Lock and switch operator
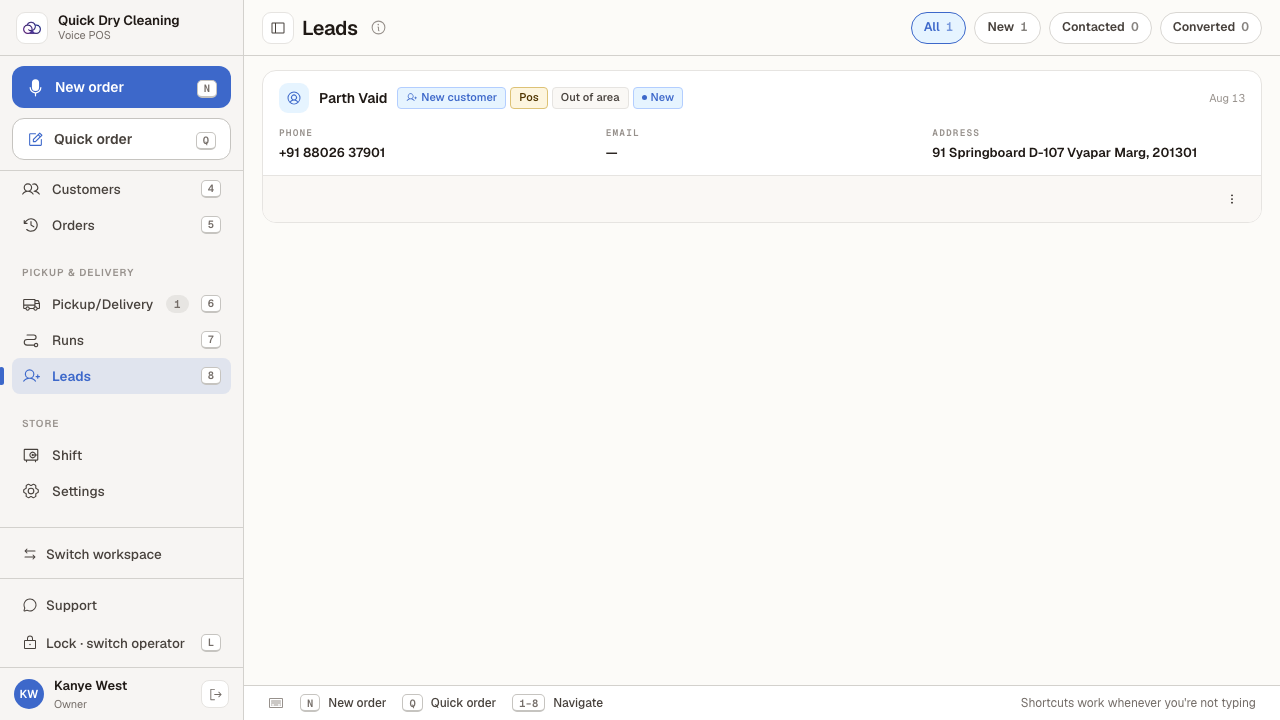Viewport: 1280px width, 720px height. [x=121, y=643]
